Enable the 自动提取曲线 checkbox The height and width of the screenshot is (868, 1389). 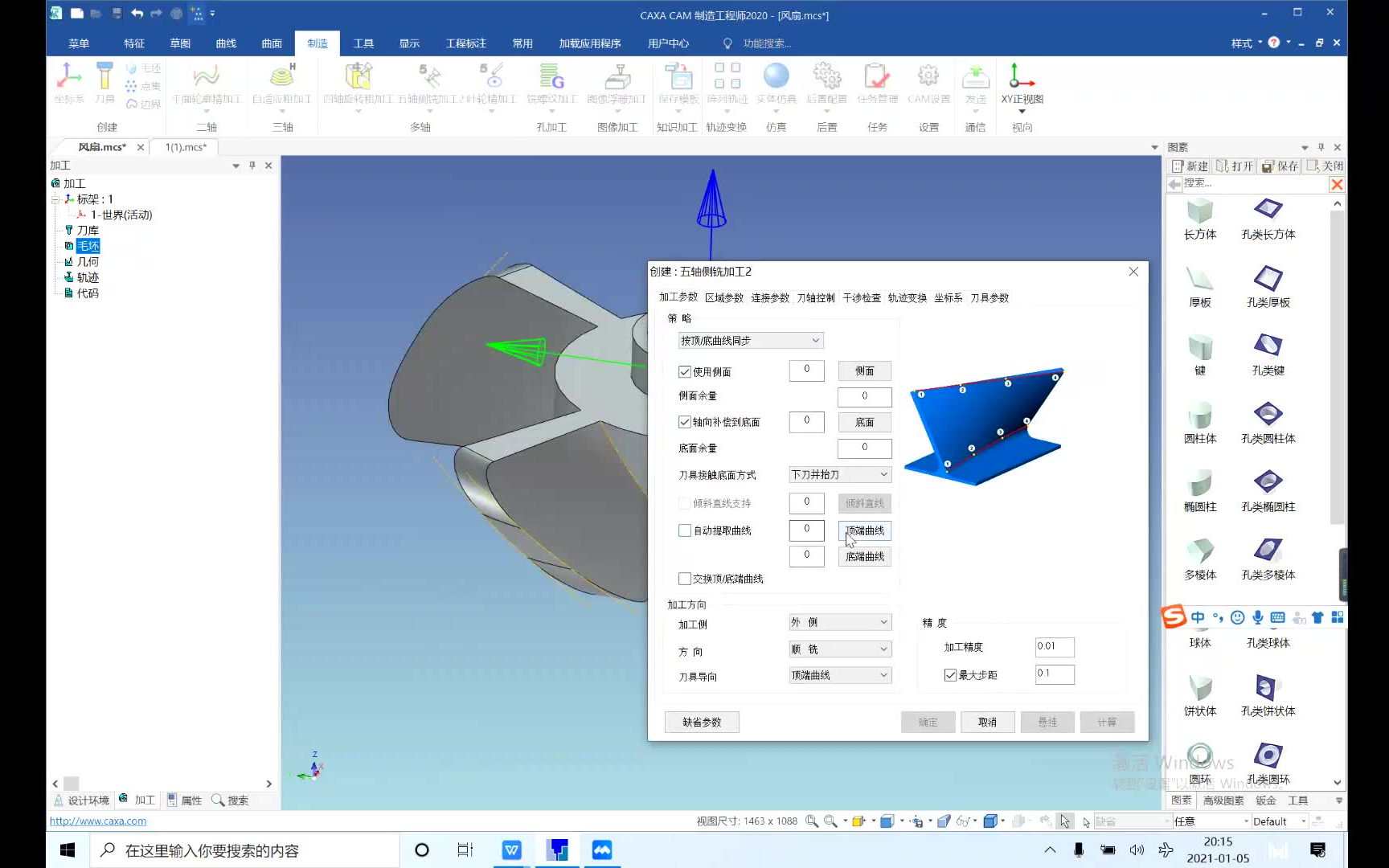click(685, 530)
